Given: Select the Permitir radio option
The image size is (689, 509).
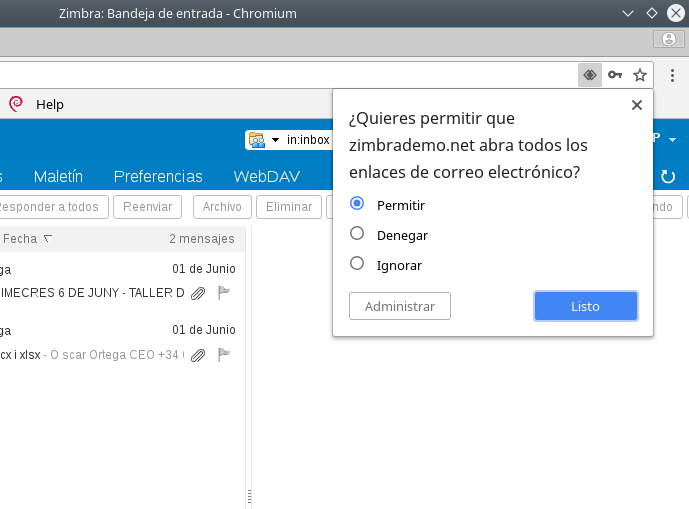Looking at the screenshot, I should 357,204.
